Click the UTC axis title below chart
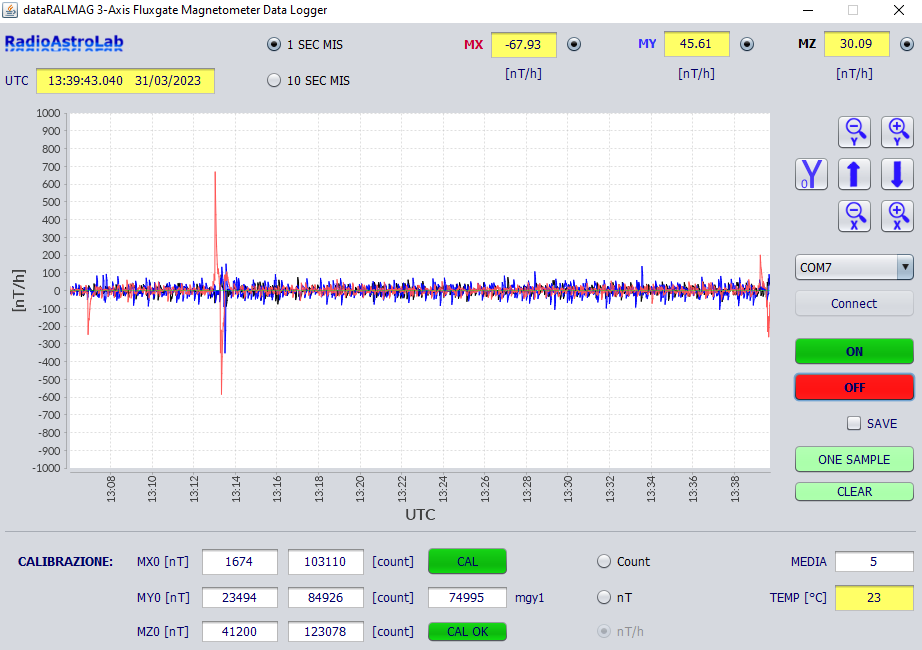922x650 pixels. (x=420, y=515)
